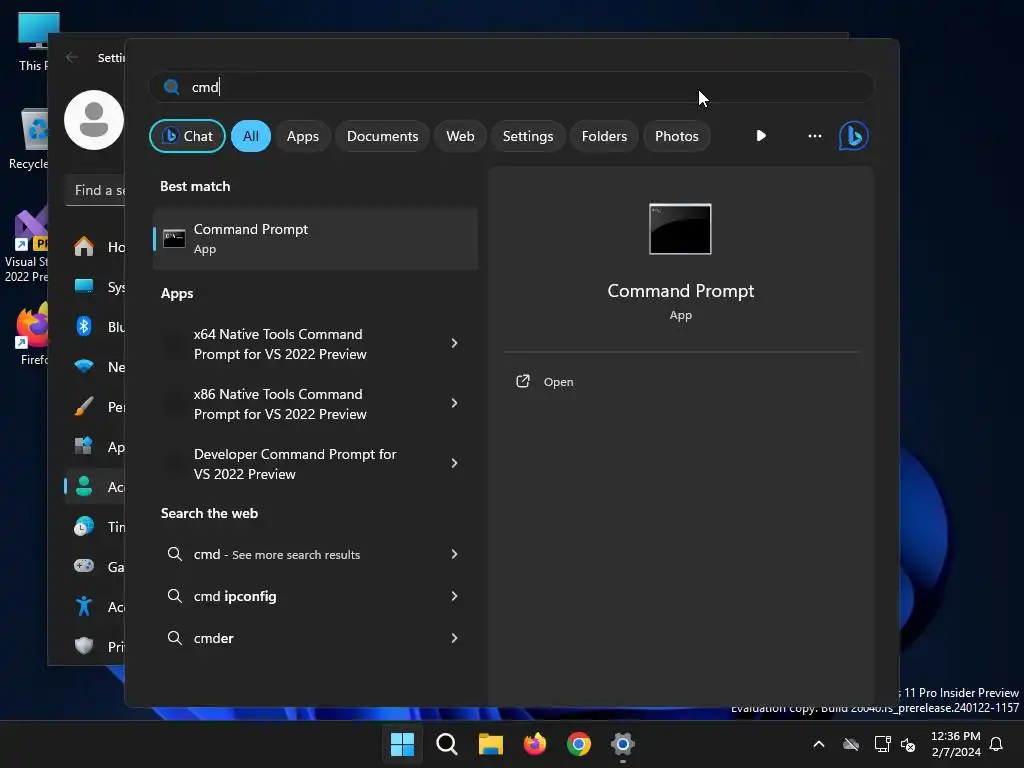Expand the cmder suggestion chevron
The image size is (1024, 768).
[x=455, y=637]
